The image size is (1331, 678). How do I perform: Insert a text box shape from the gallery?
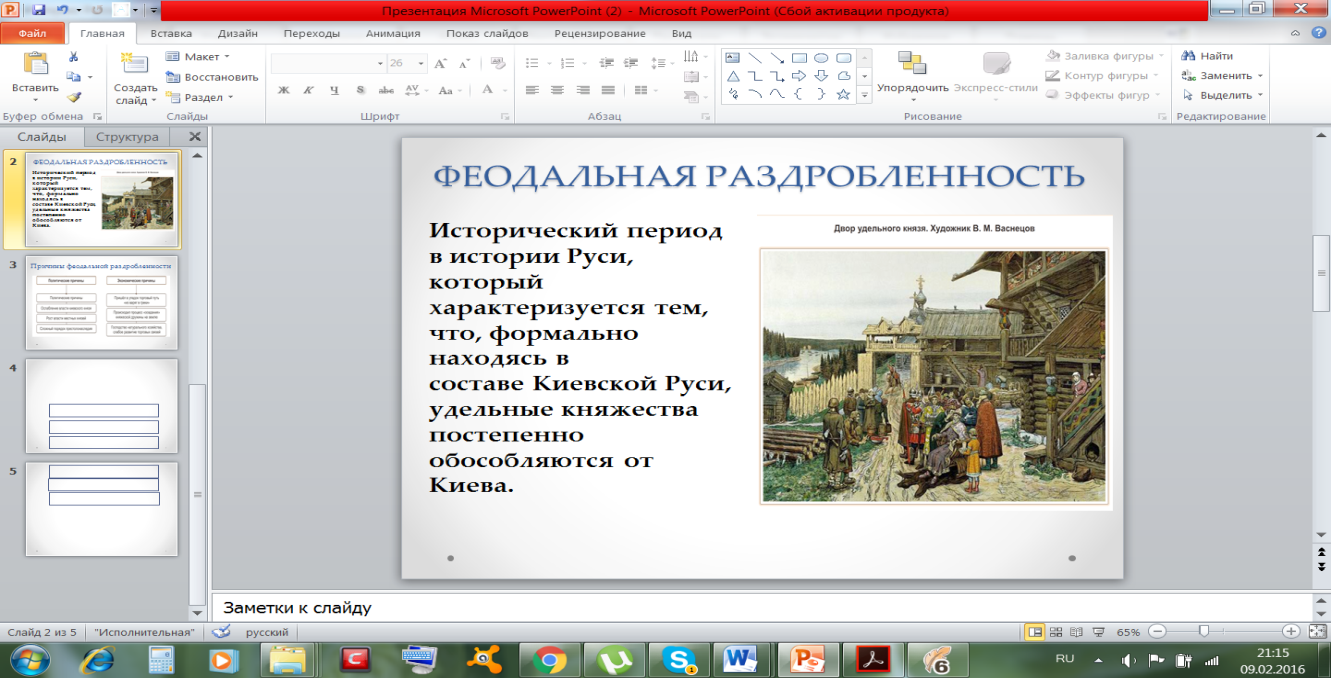tap(732, 57)
